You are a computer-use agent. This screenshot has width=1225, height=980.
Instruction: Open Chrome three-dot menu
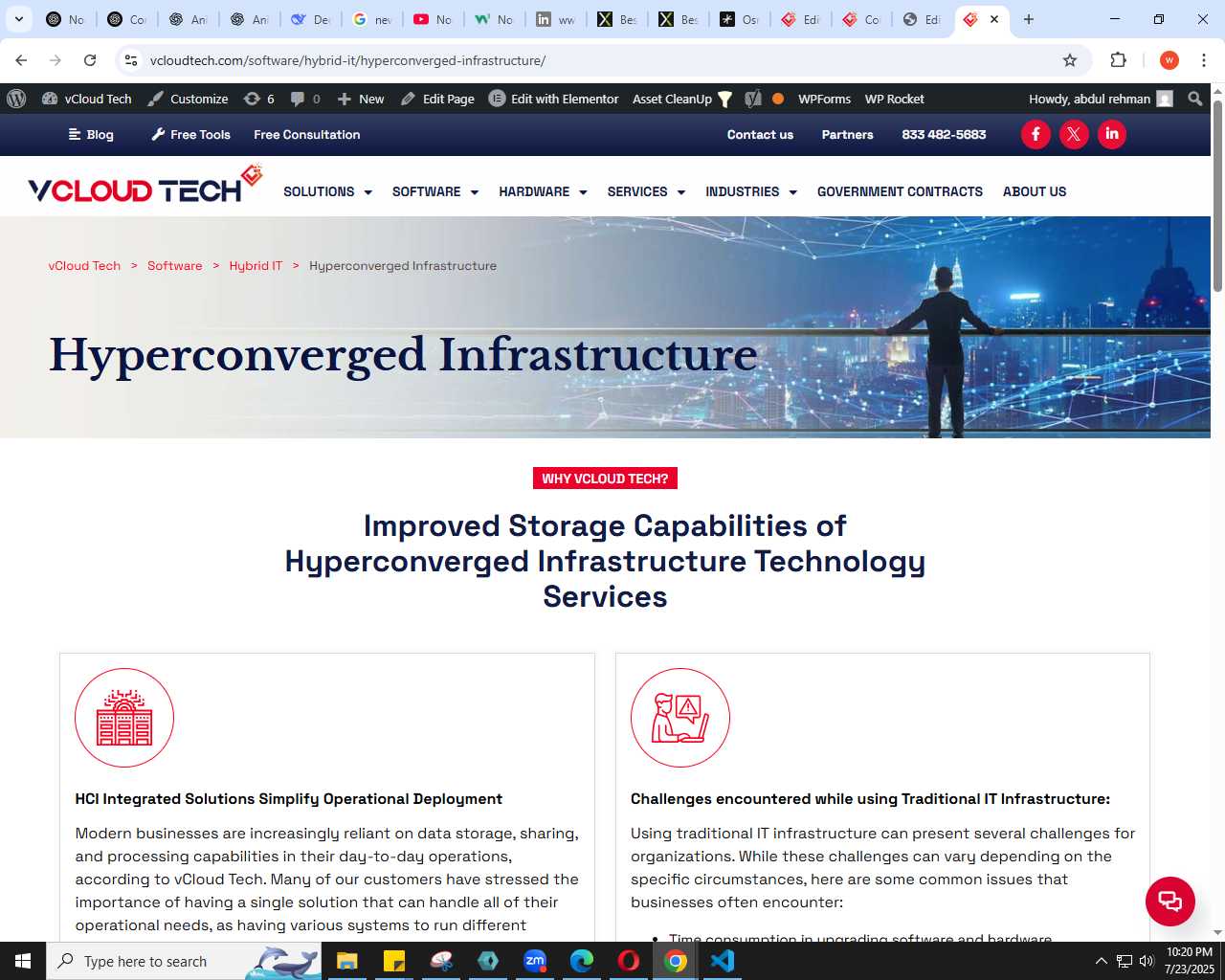(1204, 60)
